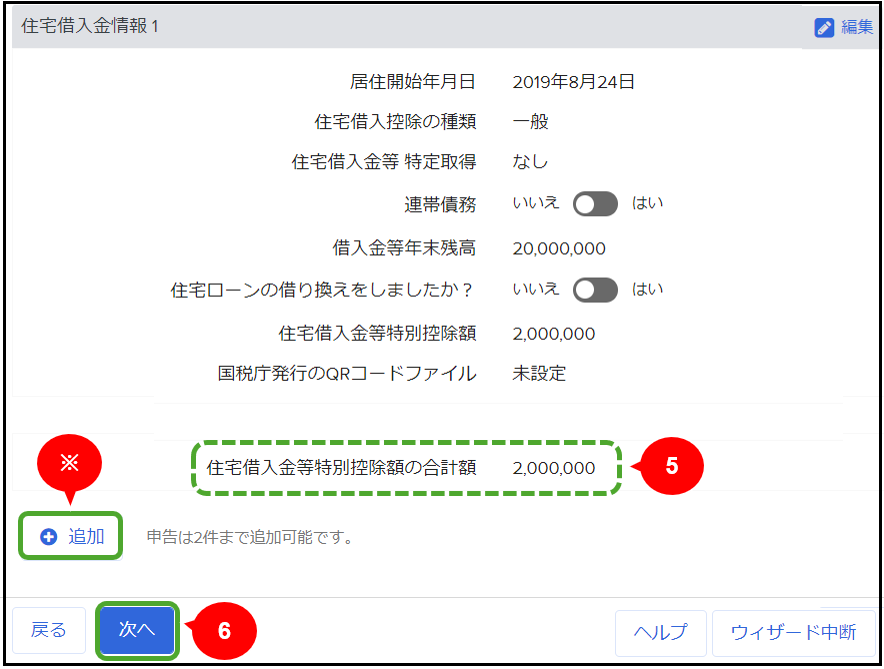
Task: Click ウィザード中断 button
Action: pos(793,633)
